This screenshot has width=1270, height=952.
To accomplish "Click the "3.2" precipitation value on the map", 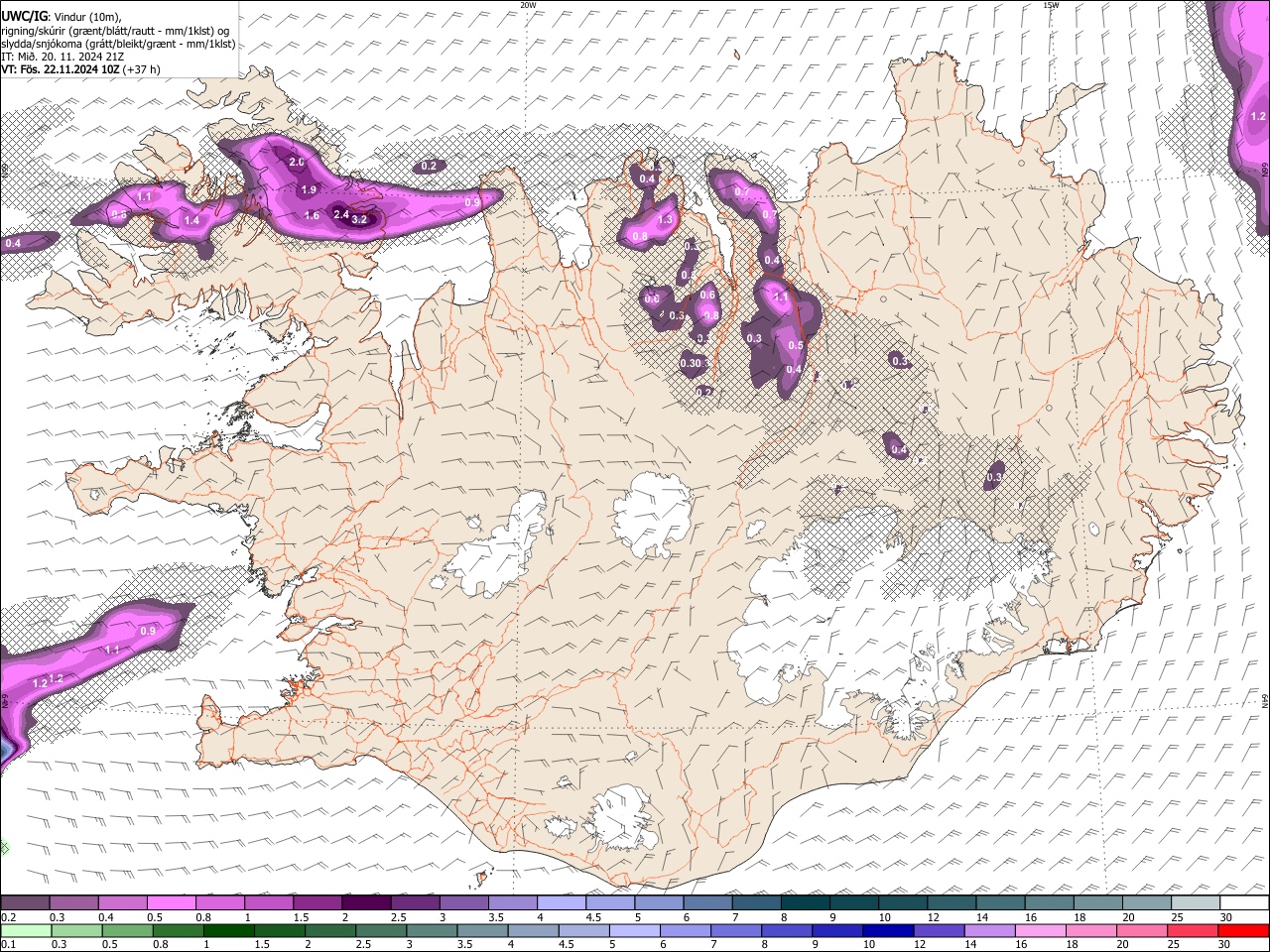I will click(x=359, y=219).
